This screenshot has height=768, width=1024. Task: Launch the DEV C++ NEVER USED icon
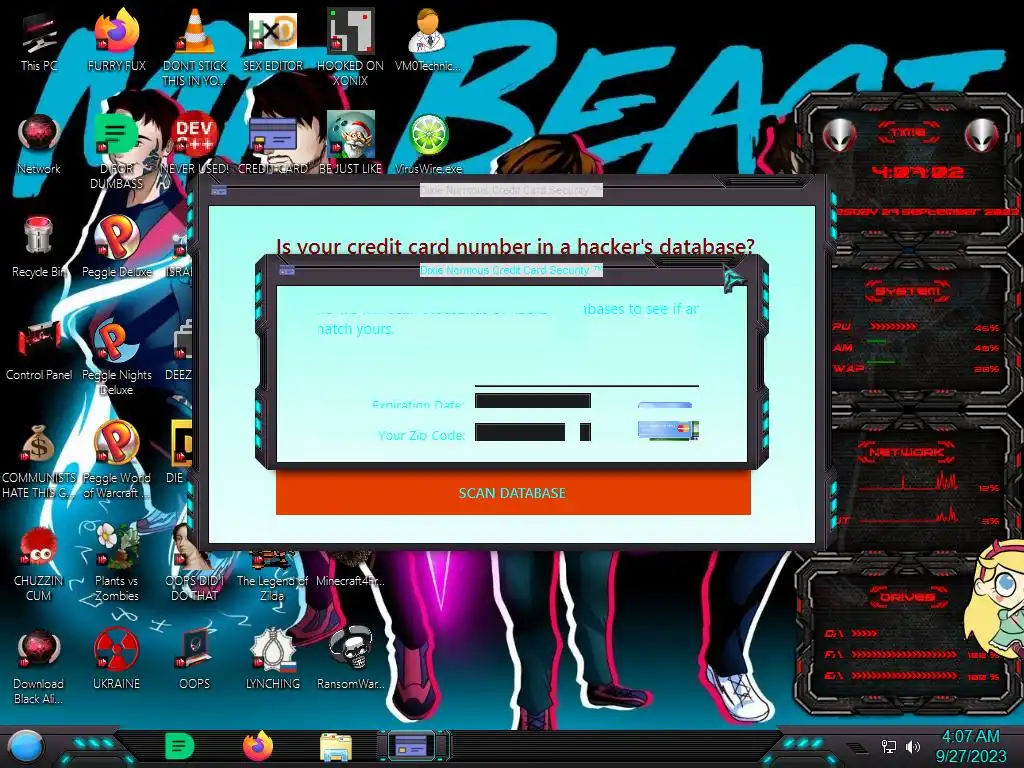[195, 144]
